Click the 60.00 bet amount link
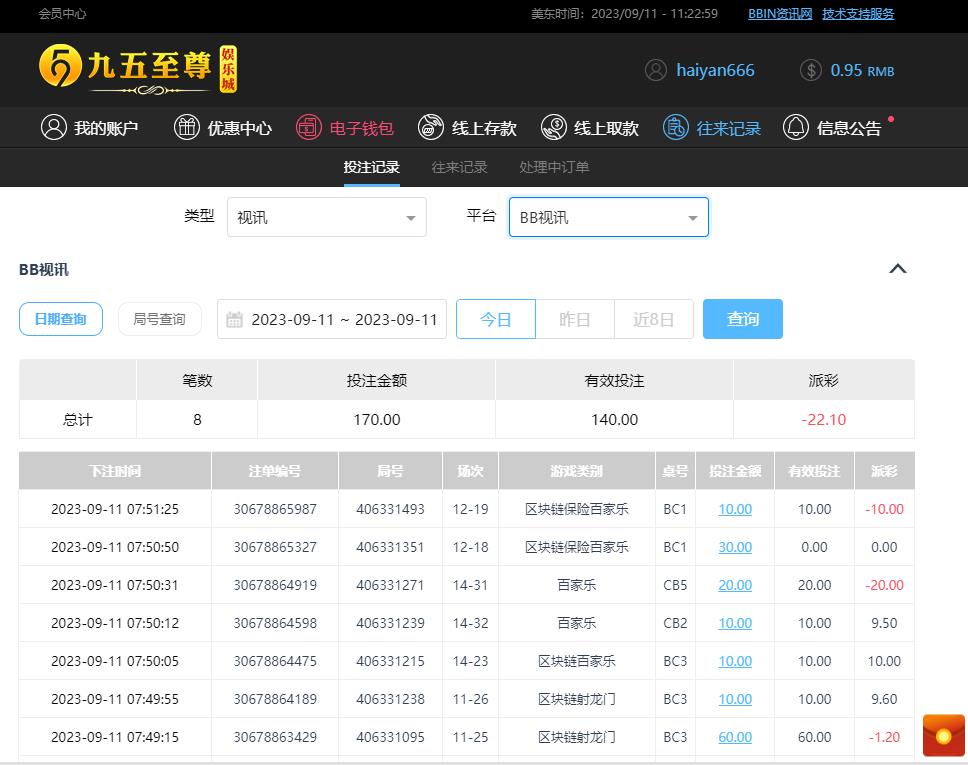 coord(735,737)
